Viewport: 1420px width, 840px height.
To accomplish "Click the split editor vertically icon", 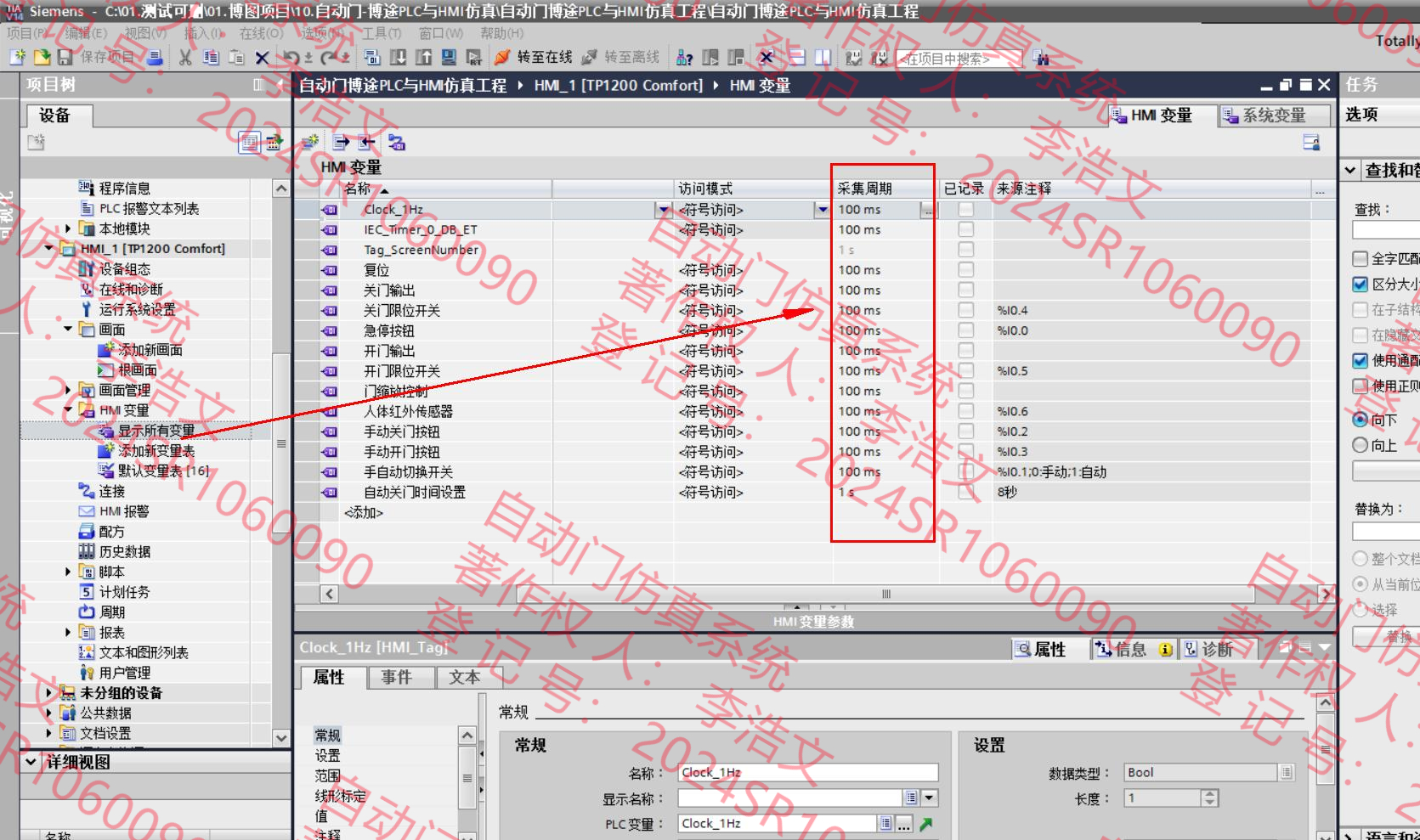I will [x=823, y=58].
